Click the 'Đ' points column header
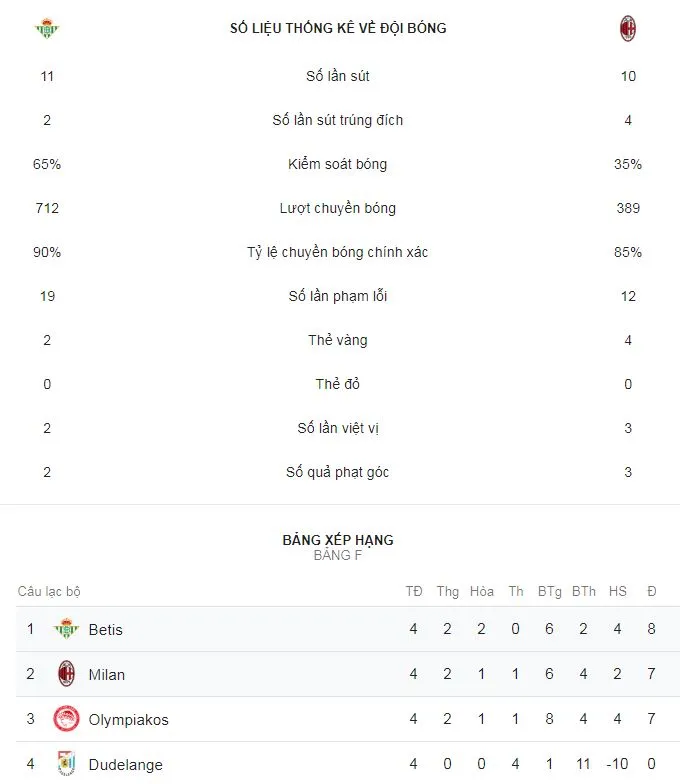The image size is (680, 784). click(x=651, y=591)
